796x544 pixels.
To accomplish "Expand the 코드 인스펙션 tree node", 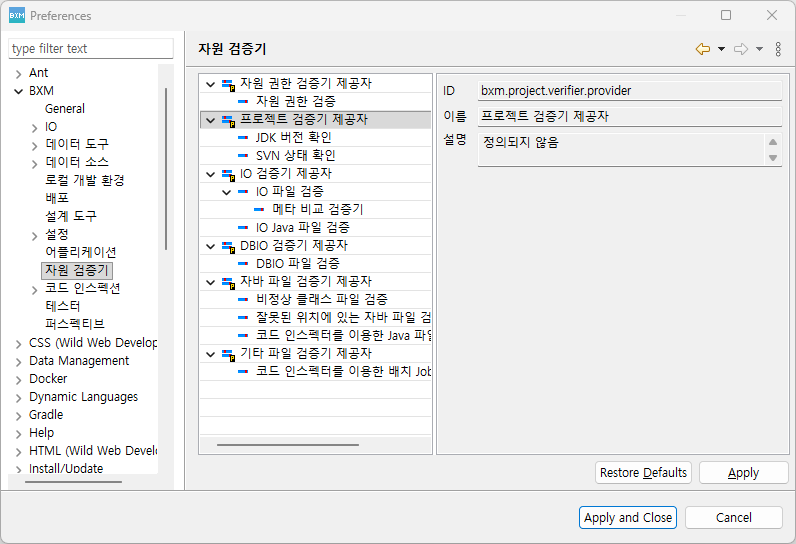I will point(35,289).
